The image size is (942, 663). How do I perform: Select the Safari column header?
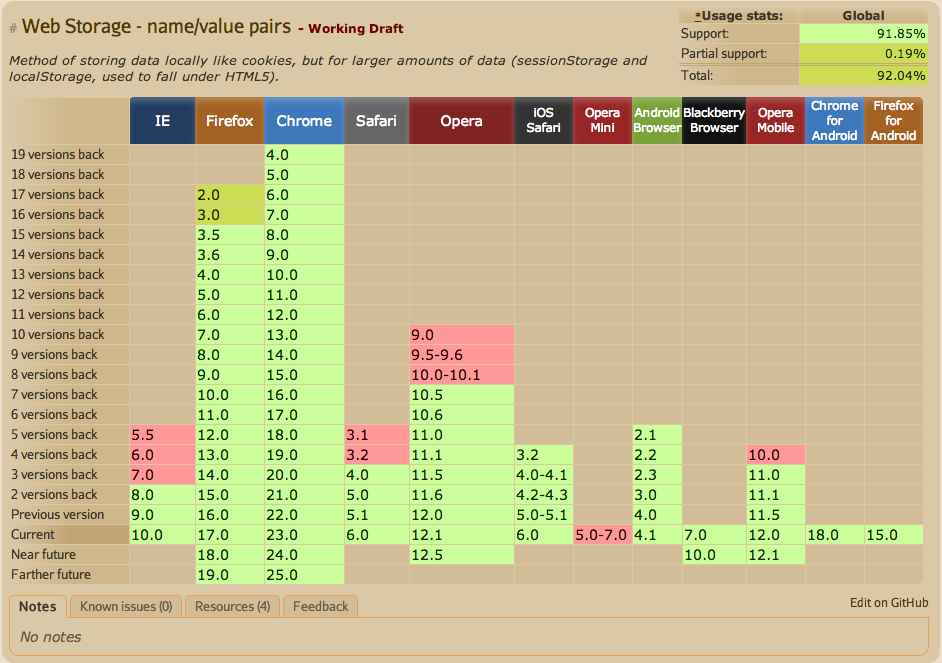(376, 121)
